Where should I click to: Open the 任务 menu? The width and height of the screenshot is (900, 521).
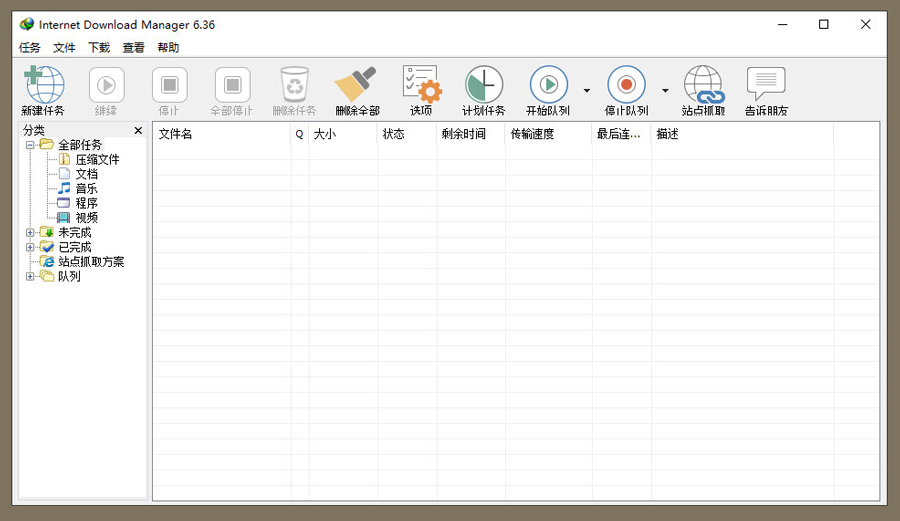30,48
